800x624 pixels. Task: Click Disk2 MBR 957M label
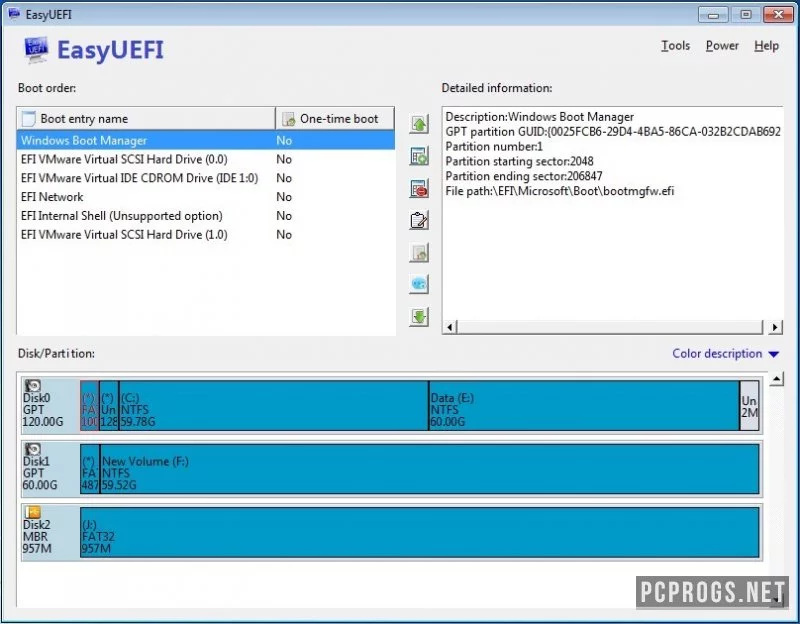pyautogui.click(x=37, y=536)
